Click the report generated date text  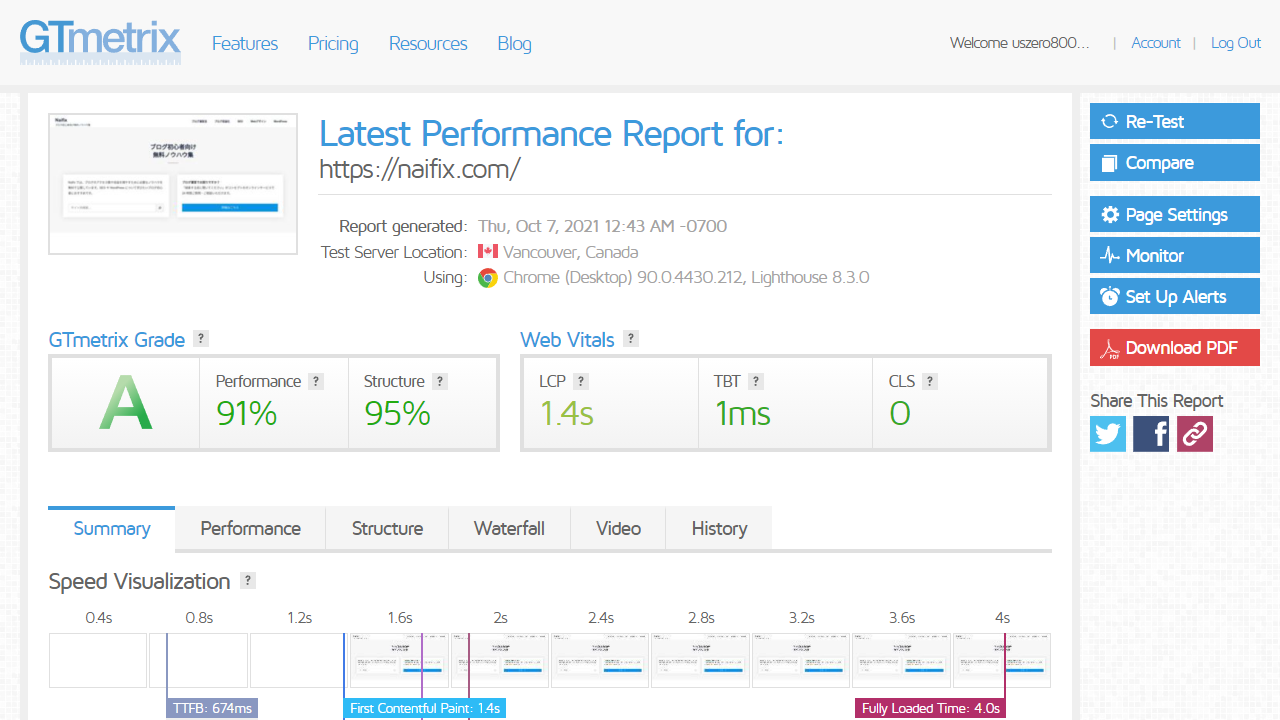(x=603, y=226)
